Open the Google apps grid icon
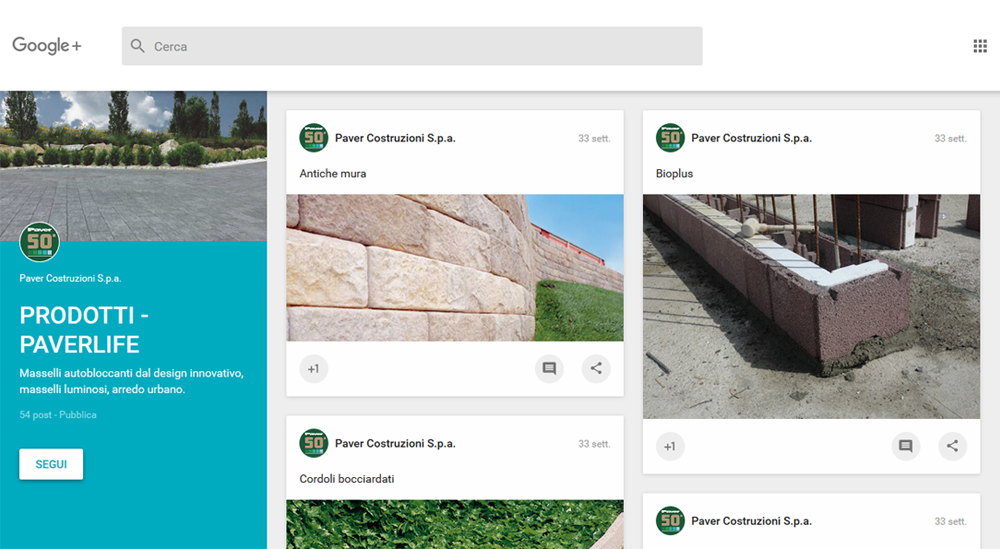 point(980,46)
